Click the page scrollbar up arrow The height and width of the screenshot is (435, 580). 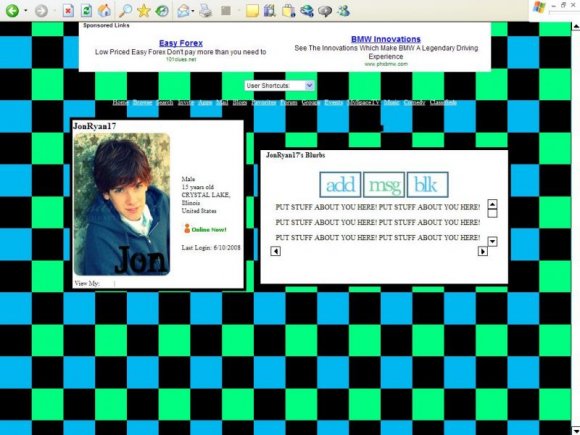coord(576,26)
